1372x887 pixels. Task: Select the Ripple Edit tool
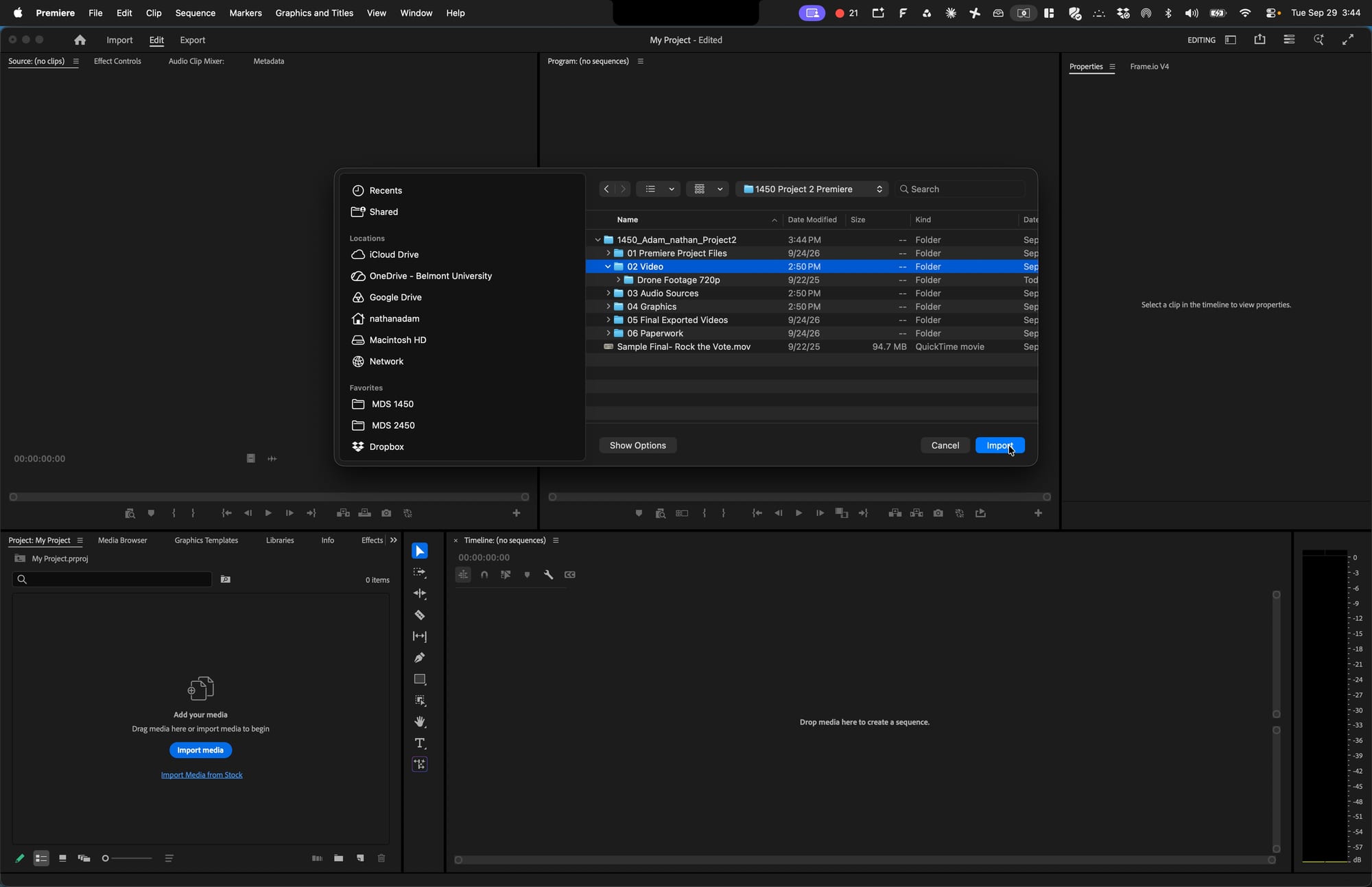coord(420,593)
